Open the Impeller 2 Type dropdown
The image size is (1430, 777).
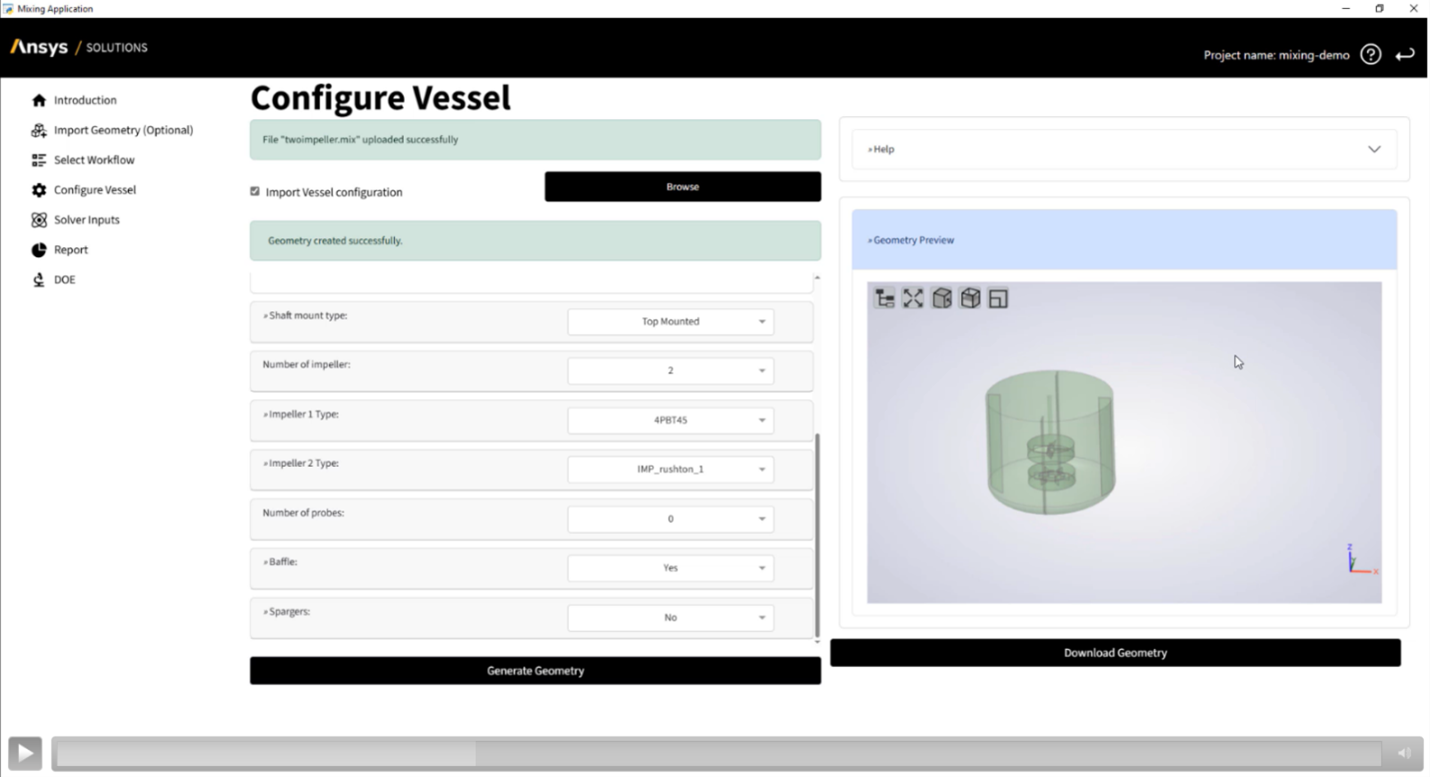670,469
